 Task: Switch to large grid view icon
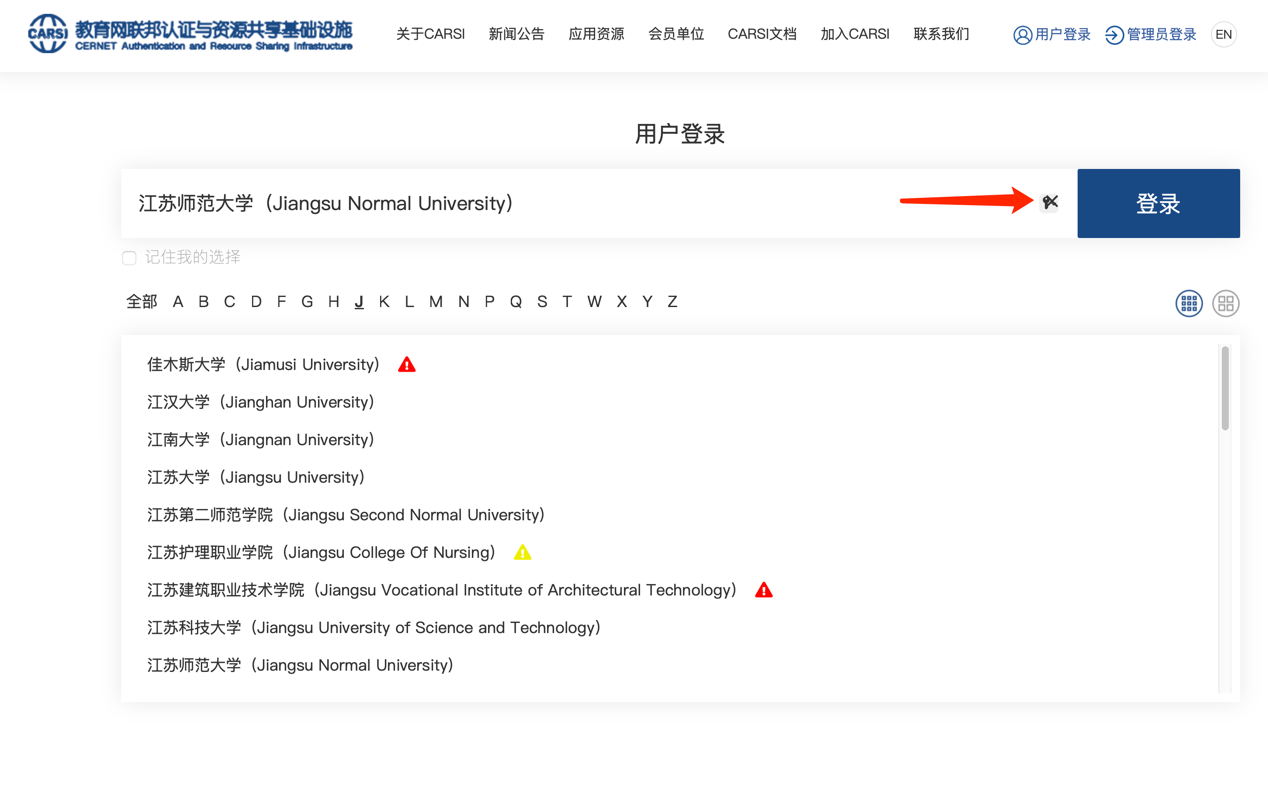(1225, 303)
